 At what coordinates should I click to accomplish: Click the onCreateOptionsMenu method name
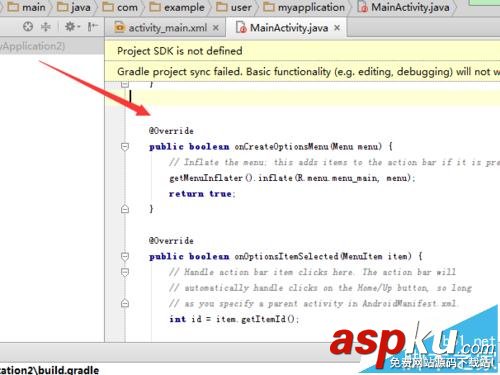(x=281, y=146)
